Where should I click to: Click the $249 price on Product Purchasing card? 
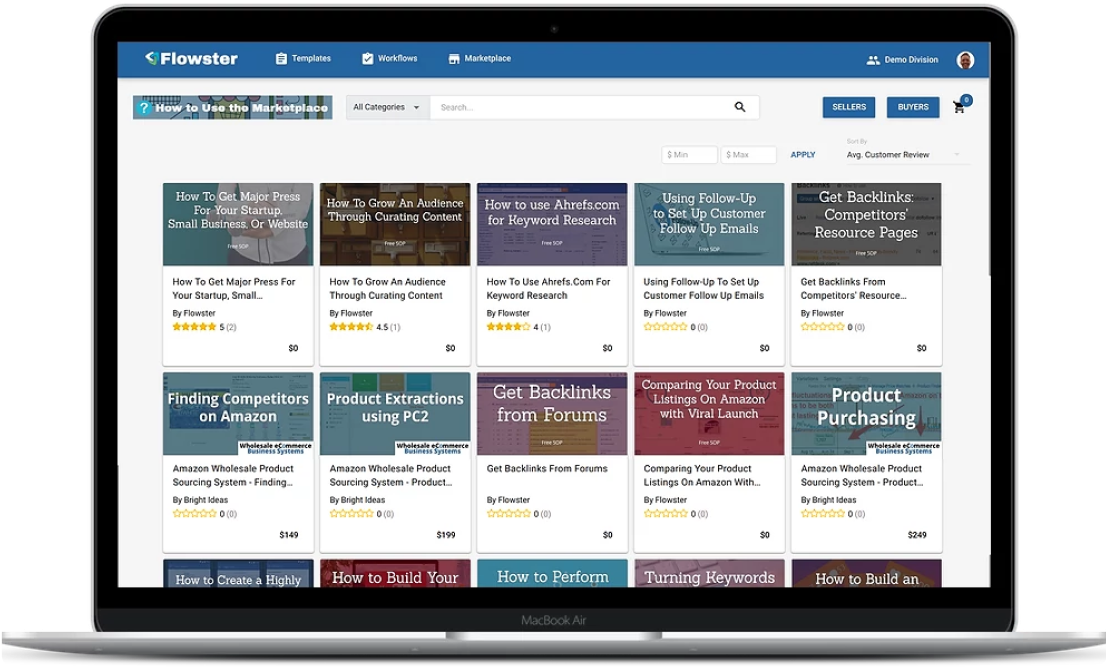tap(917, 535)
